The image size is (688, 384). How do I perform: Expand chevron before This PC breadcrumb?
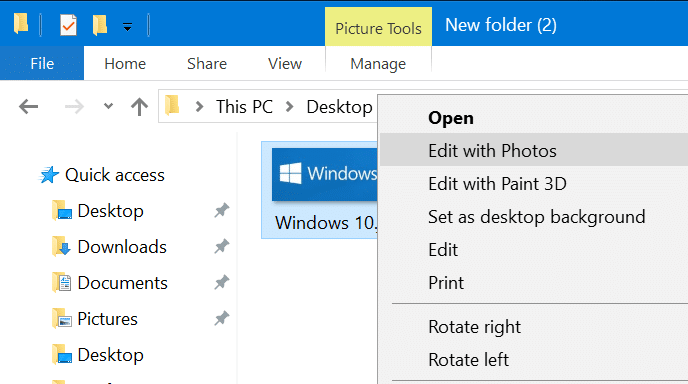199,107
